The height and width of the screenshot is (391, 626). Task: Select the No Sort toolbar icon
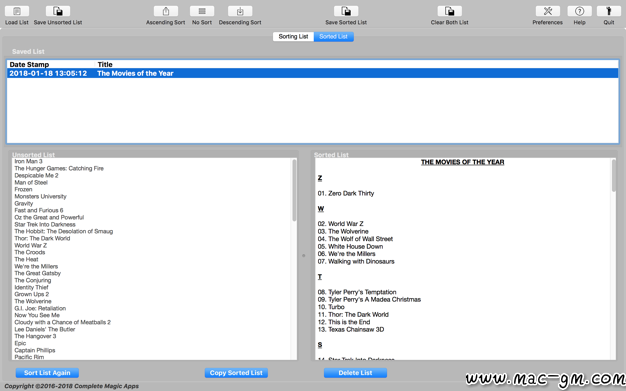[202, 11]
